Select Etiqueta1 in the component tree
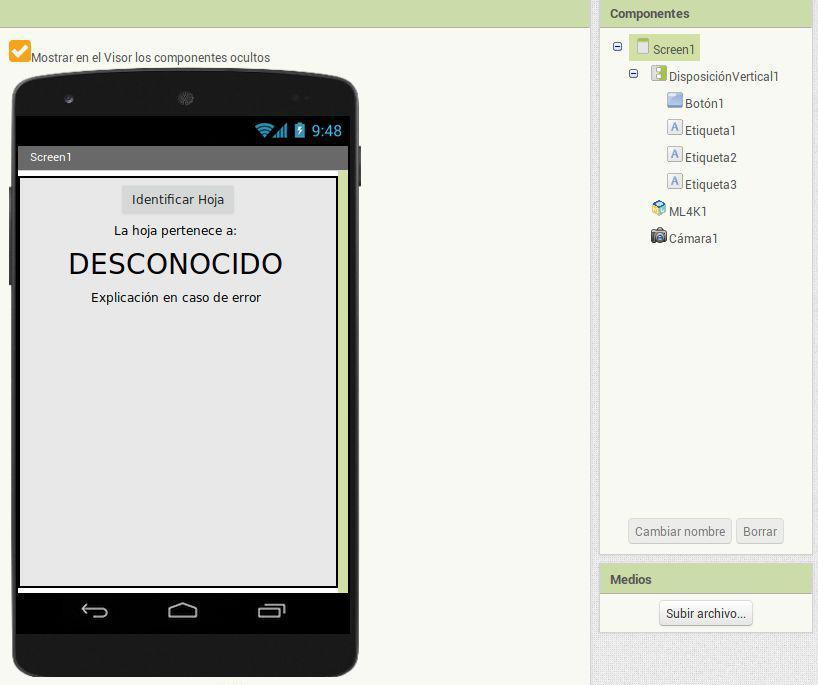Image resolution: width=818 pixels, height=685 pixels. tap(710, 131)
